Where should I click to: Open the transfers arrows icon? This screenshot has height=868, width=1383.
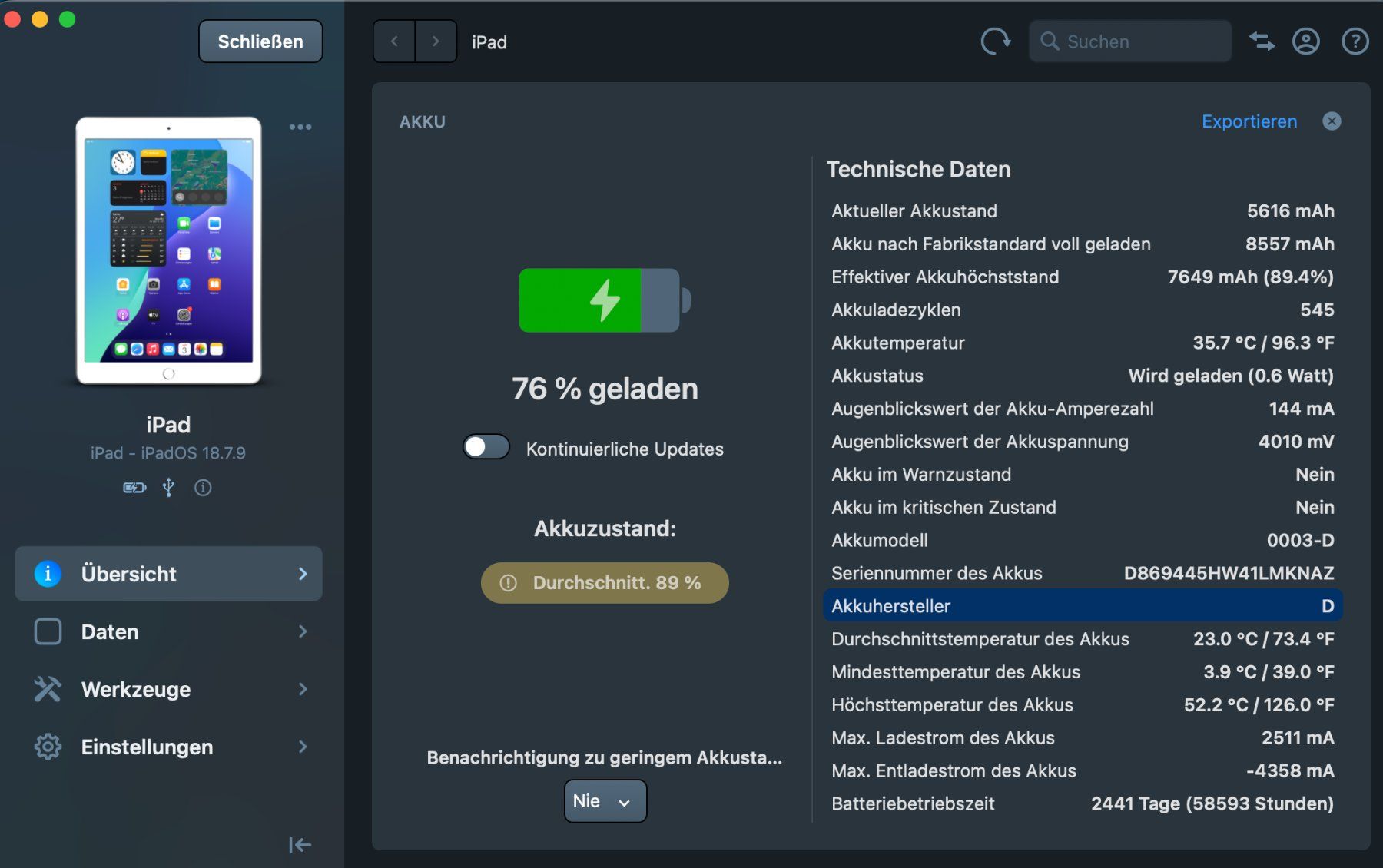click(1262, 41)
